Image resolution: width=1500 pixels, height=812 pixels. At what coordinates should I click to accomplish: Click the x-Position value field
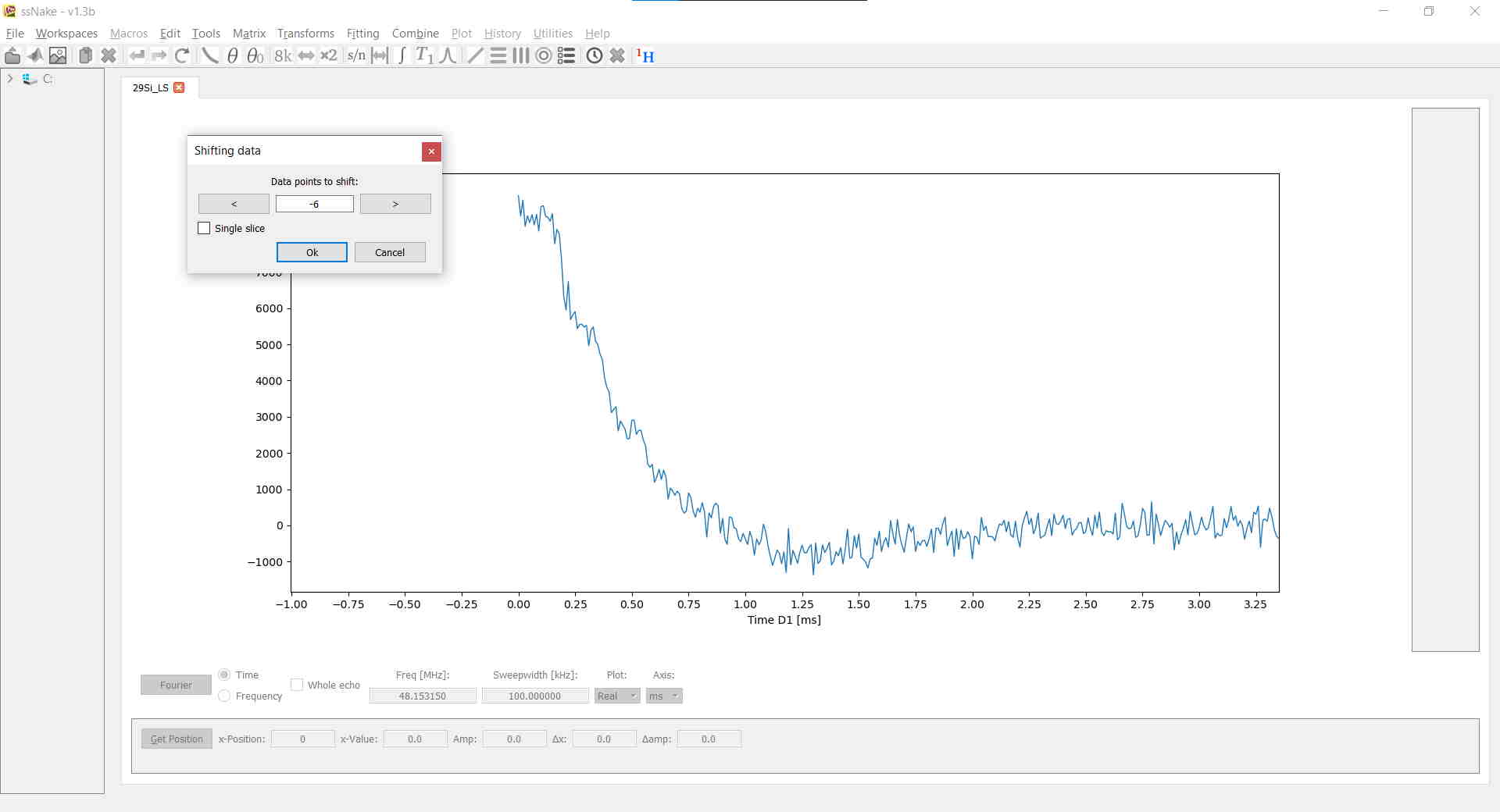(303, 739)
